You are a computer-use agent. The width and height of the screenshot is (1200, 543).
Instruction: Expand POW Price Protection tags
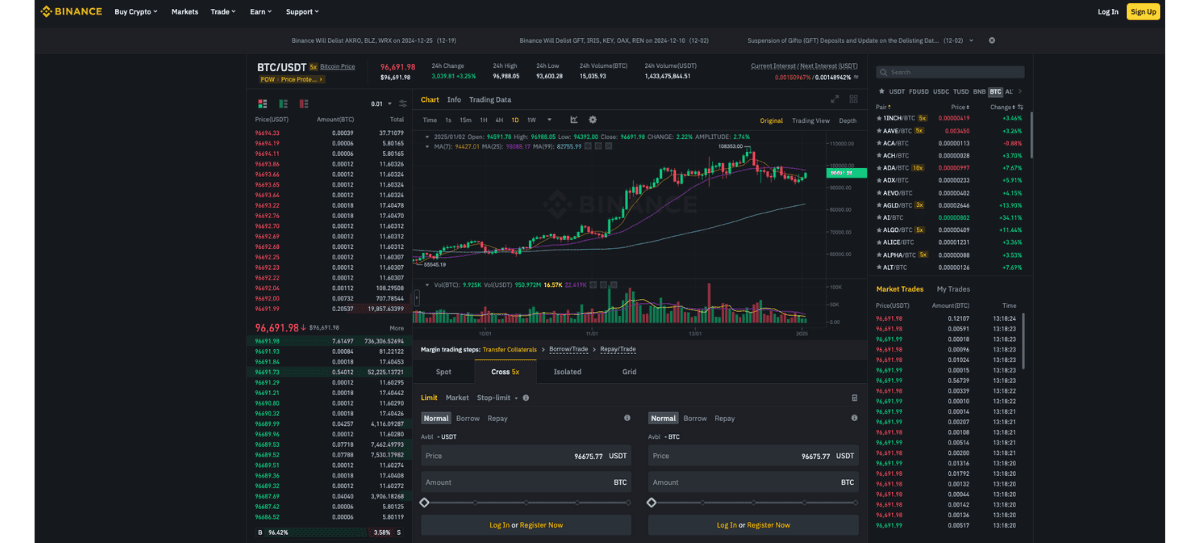coord(292,78)
